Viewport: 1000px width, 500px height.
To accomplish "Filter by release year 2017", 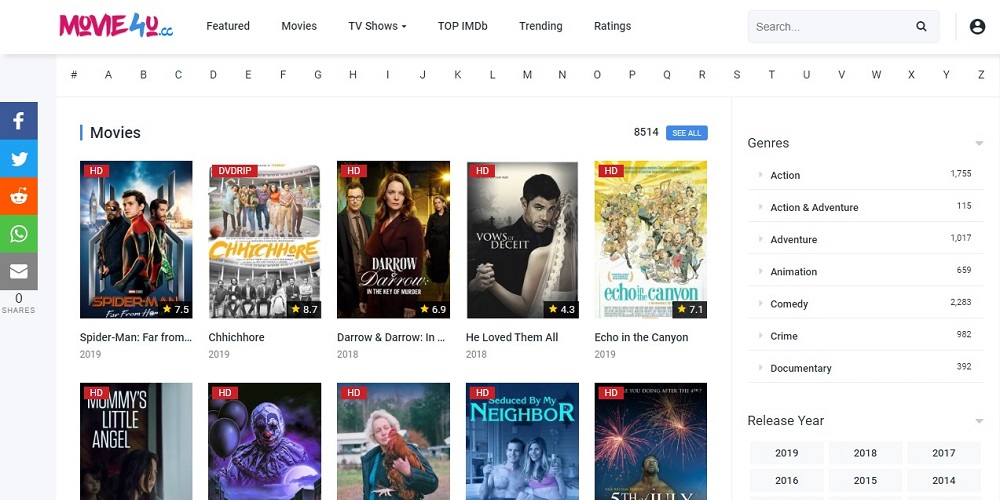I will click(943, 453).
